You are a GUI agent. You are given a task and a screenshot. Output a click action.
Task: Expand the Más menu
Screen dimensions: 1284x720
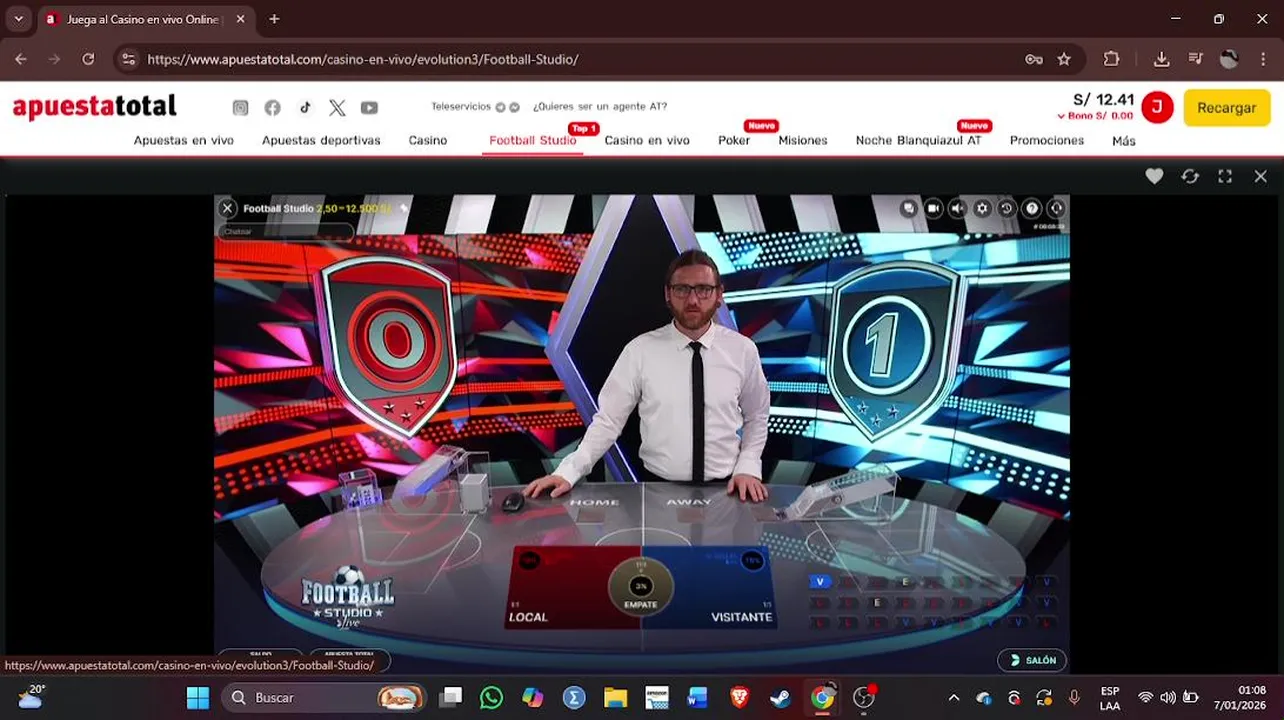click(1124, 141)
